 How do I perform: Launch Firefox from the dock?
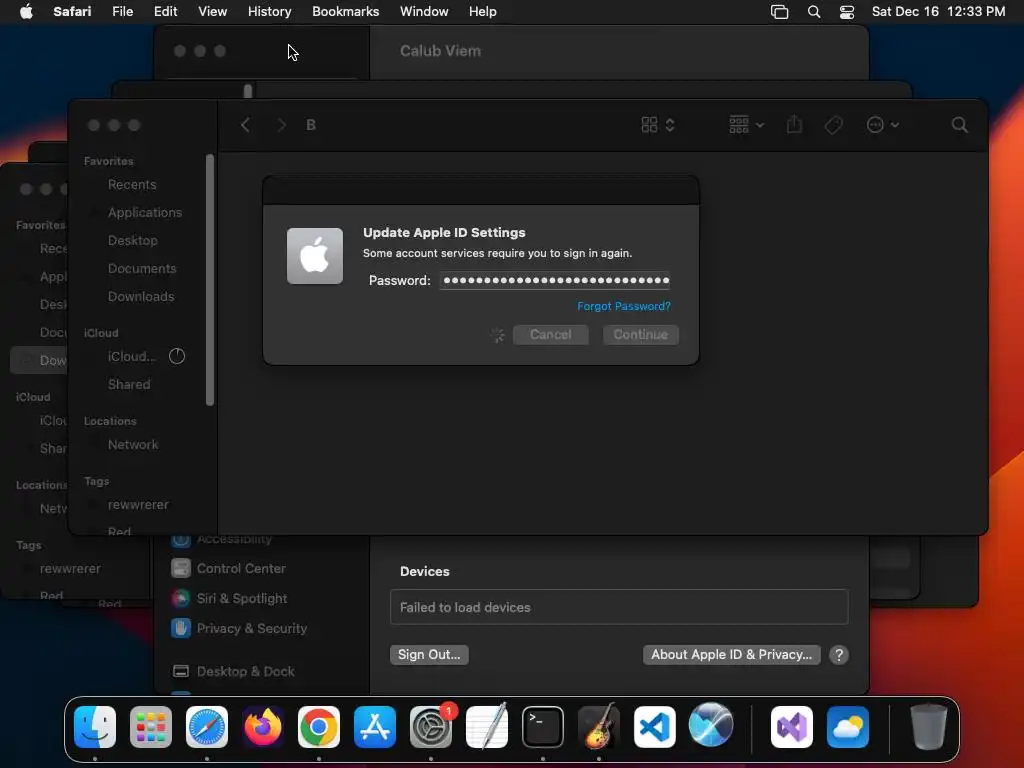pos(263,727)
